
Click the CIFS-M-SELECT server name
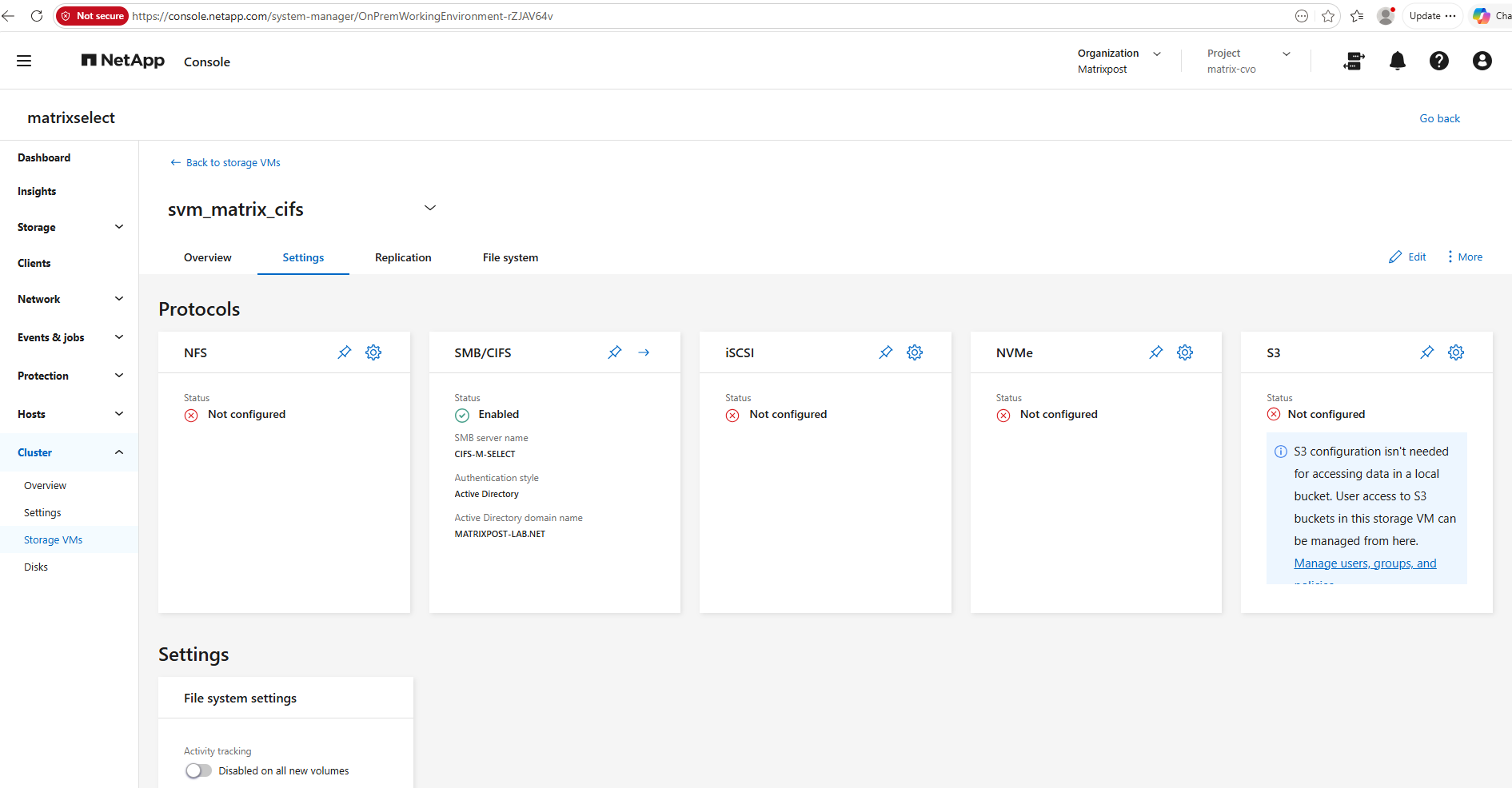tap(485, 454)
